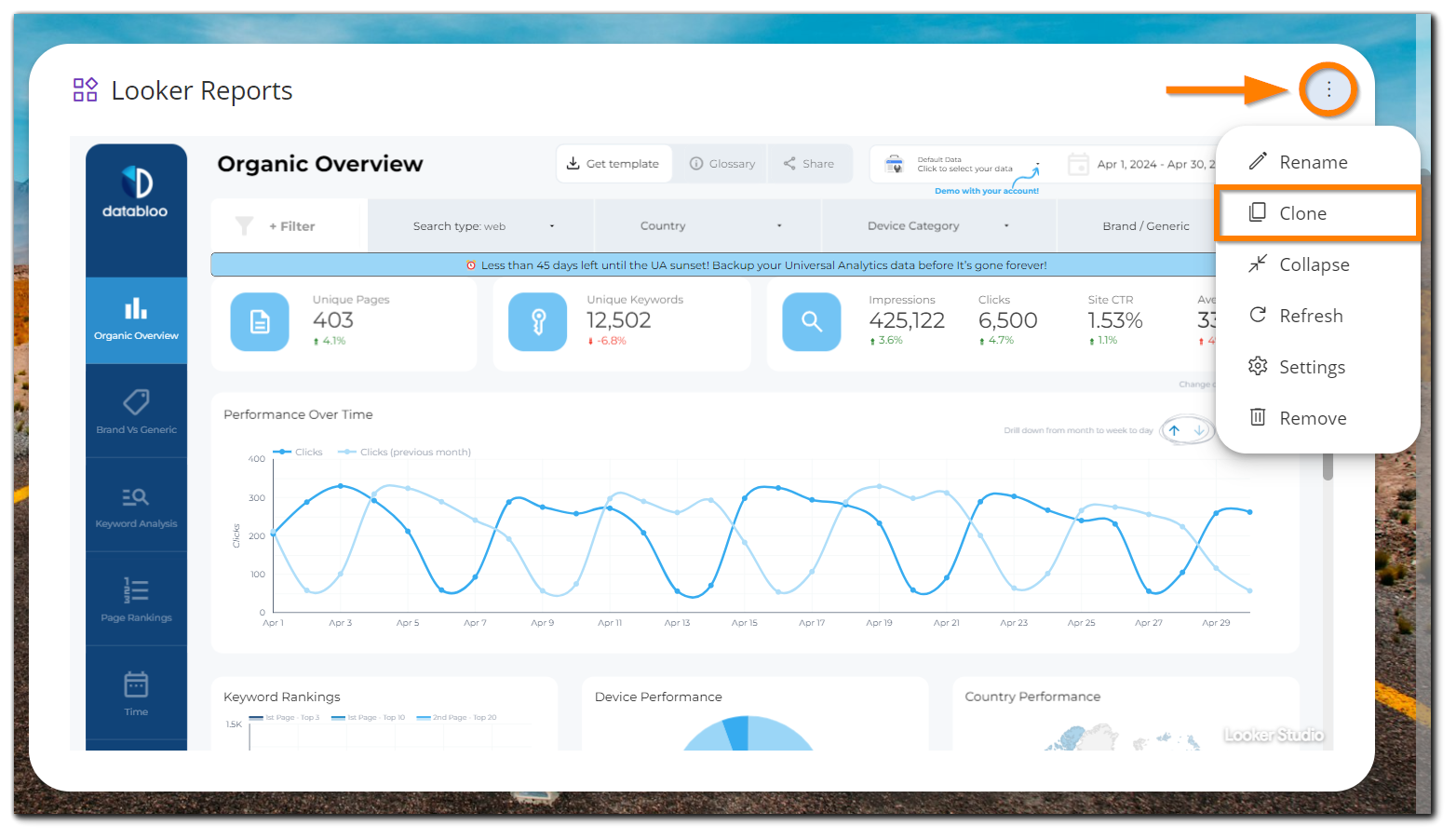Click the Impressions magnifier icon

812,322
